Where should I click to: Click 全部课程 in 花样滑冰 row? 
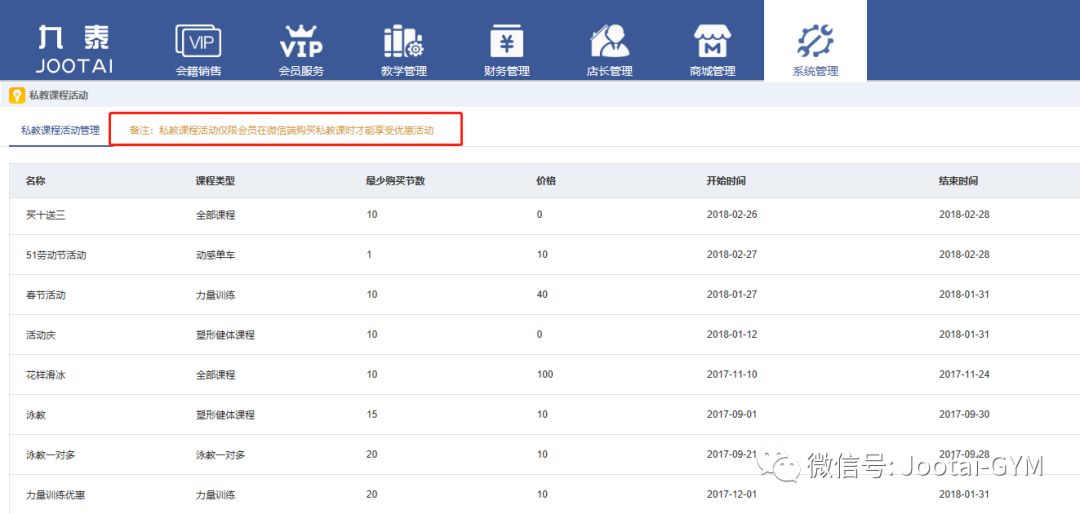point(215,375)
